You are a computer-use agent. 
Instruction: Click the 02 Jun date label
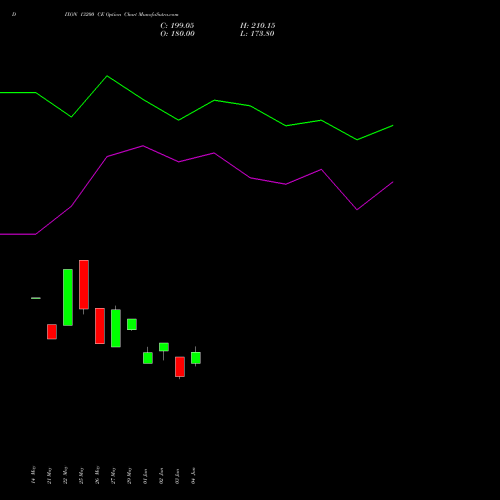point(161,476)
